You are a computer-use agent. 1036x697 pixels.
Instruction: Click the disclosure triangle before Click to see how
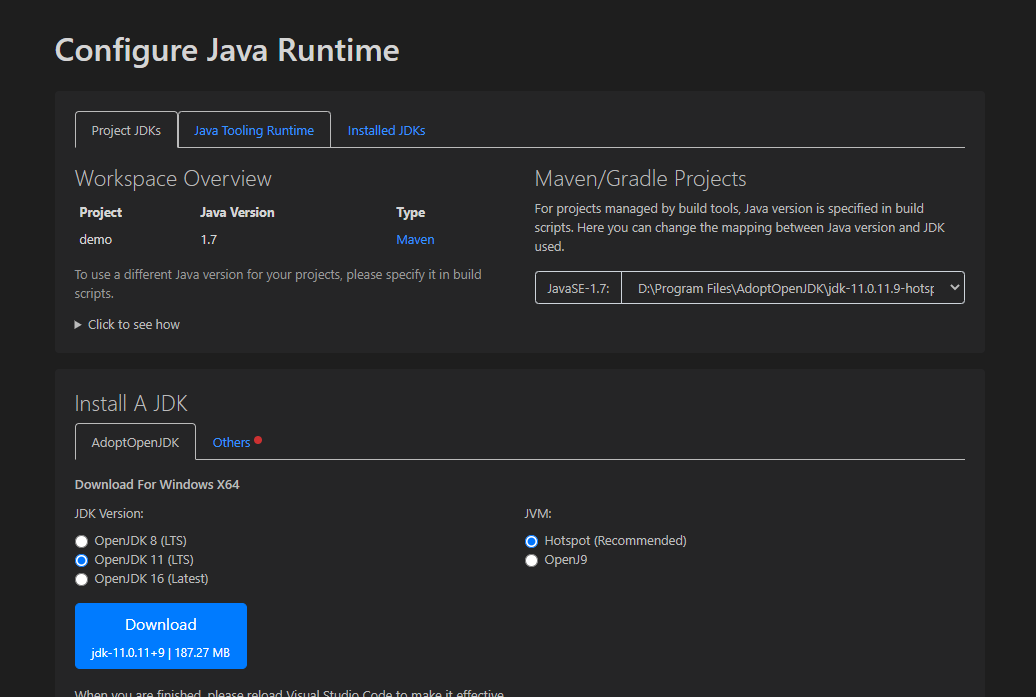click(77, 324)
